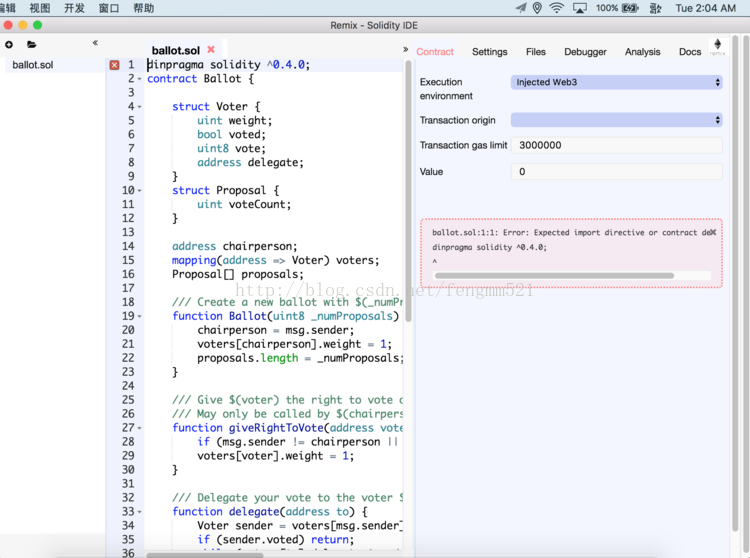This screenshot has height=558, width=750.
Task: Fold giveRightToVote function at line 27
Action: (x=140, y=428)
